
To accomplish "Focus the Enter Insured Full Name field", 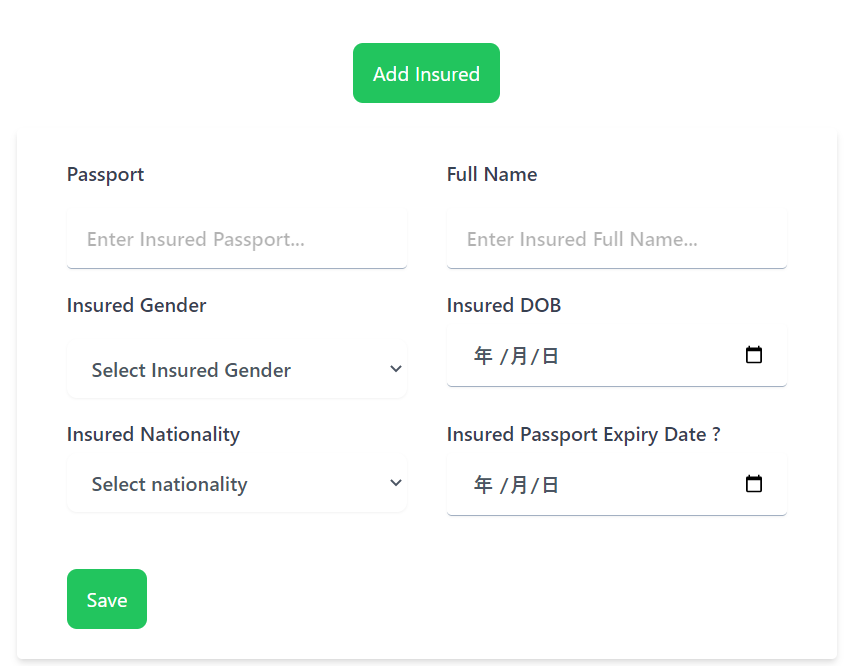I will [617, 239].
